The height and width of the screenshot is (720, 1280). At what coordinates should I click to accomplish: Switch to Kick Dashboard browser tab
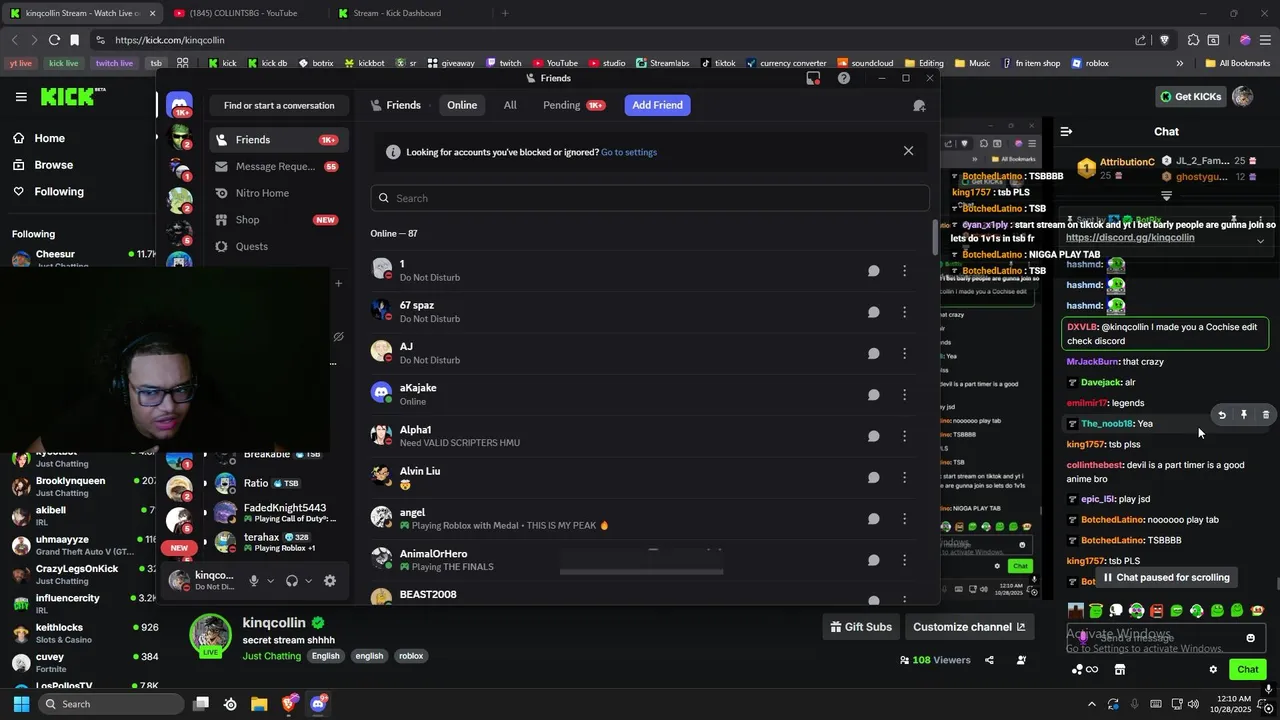click(x=405, y=13)
